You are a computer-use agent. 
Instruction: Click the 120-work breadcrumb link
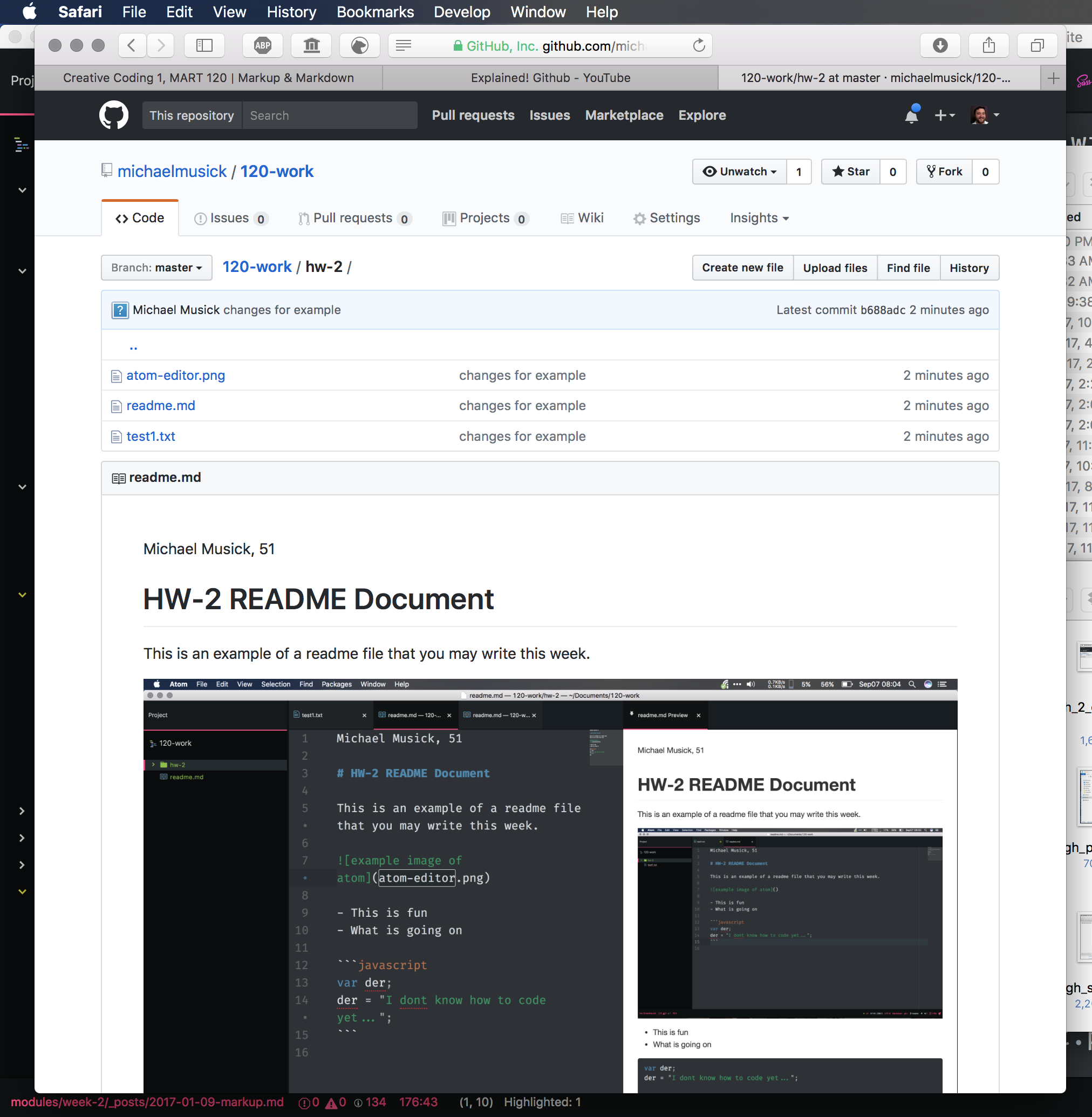click(x=257, y=267)
